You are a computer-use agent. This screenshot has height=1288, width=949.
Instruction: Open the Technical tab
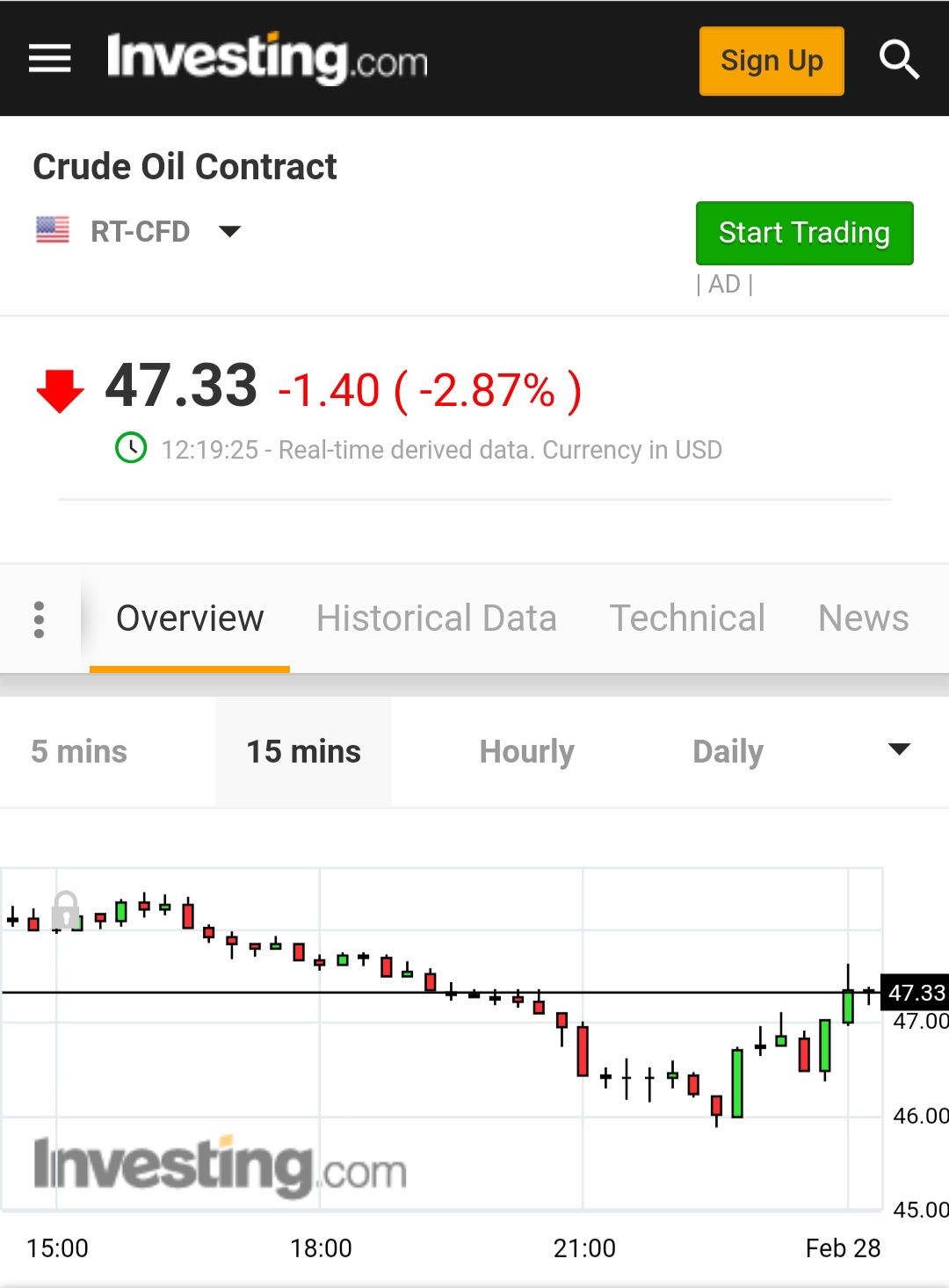tap(687, 619)
